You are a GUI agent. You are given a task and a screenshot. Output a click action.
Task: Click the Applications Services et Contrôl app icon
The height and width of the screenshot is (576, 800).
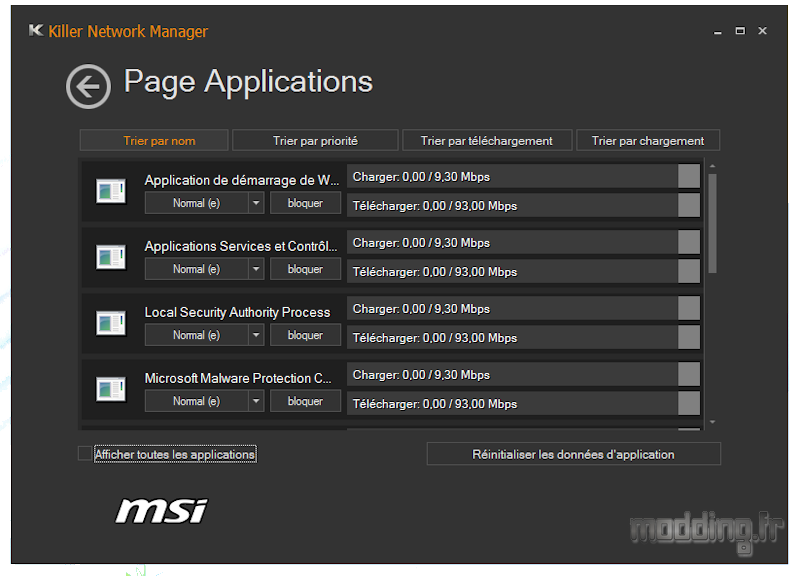111,257
